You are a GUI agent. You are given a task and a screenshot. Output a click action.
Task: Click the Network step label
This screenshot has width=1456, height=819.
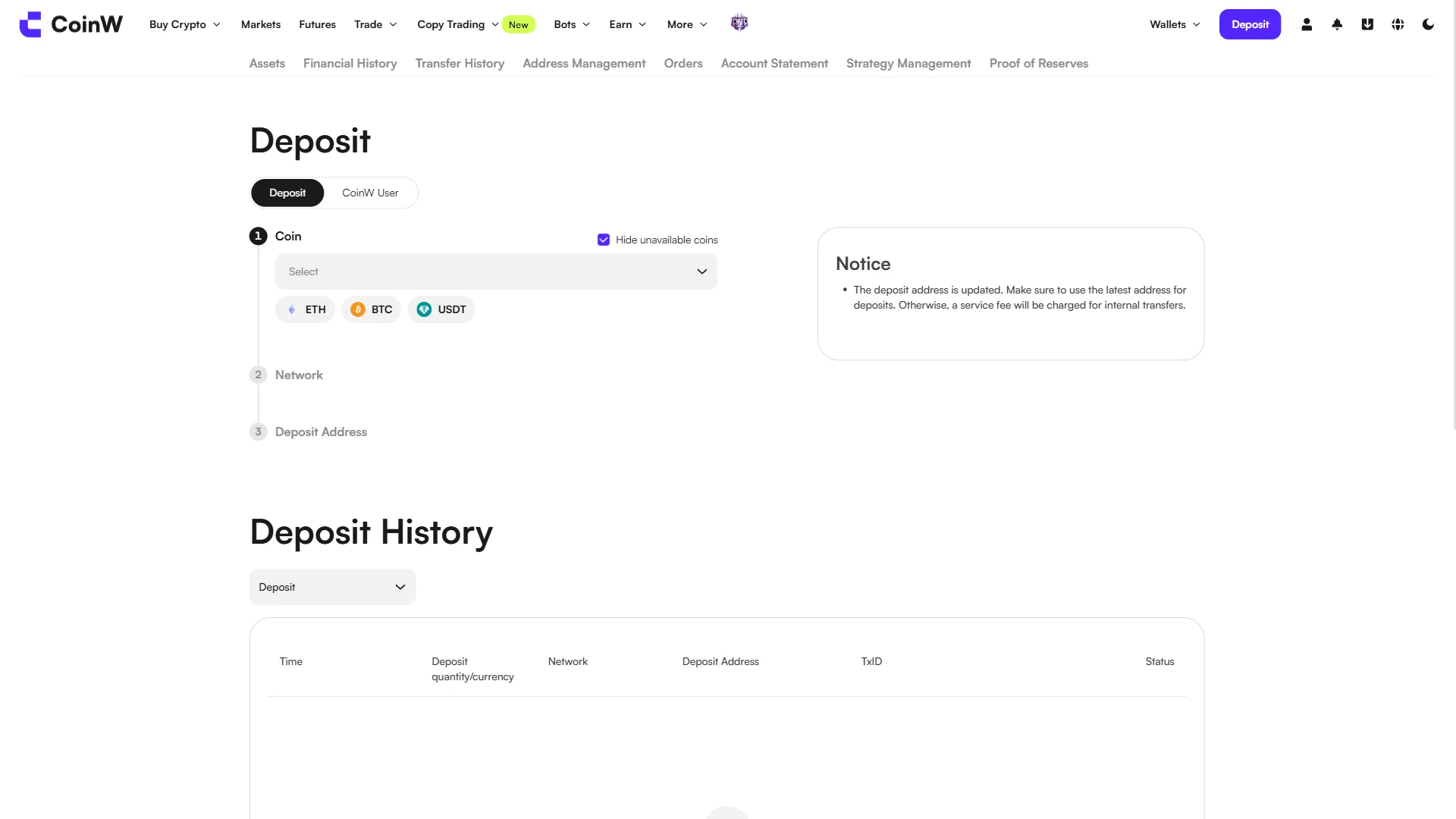(x=299, y=375)
